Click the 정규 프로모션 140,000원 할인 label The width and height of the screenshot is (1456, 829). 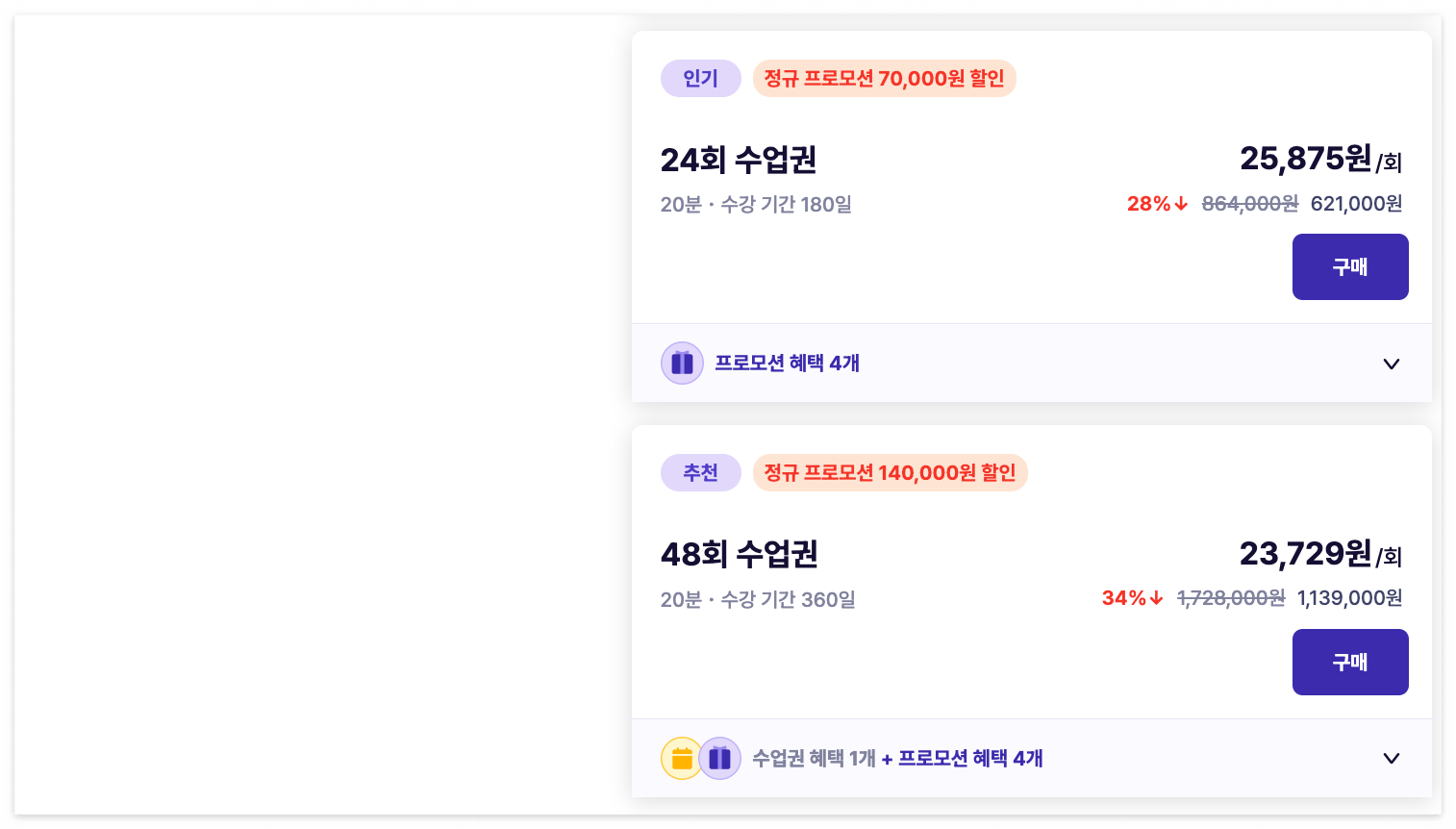click(x=891, y=472)
